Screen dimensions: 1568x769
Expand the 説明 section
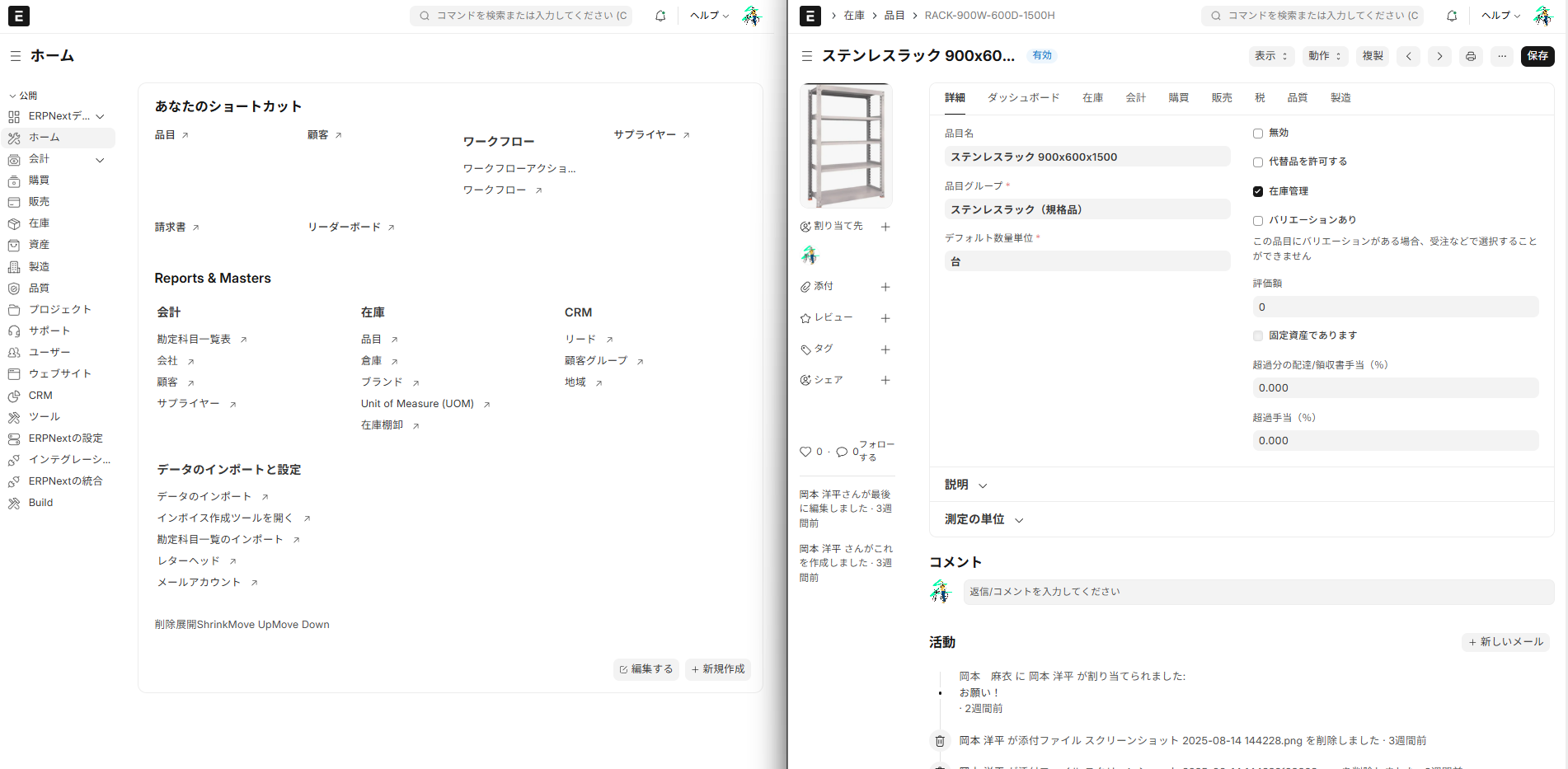tap(965, 485)
